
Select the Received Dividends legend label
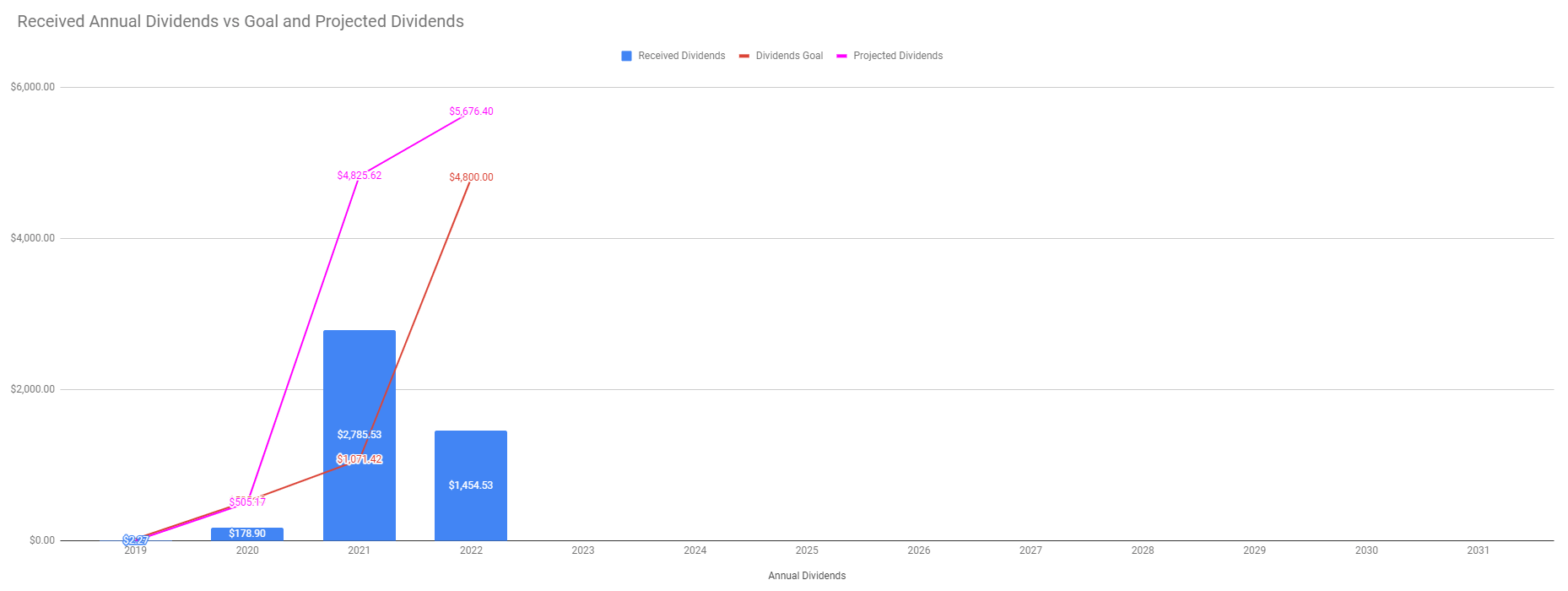click(681, 56)
